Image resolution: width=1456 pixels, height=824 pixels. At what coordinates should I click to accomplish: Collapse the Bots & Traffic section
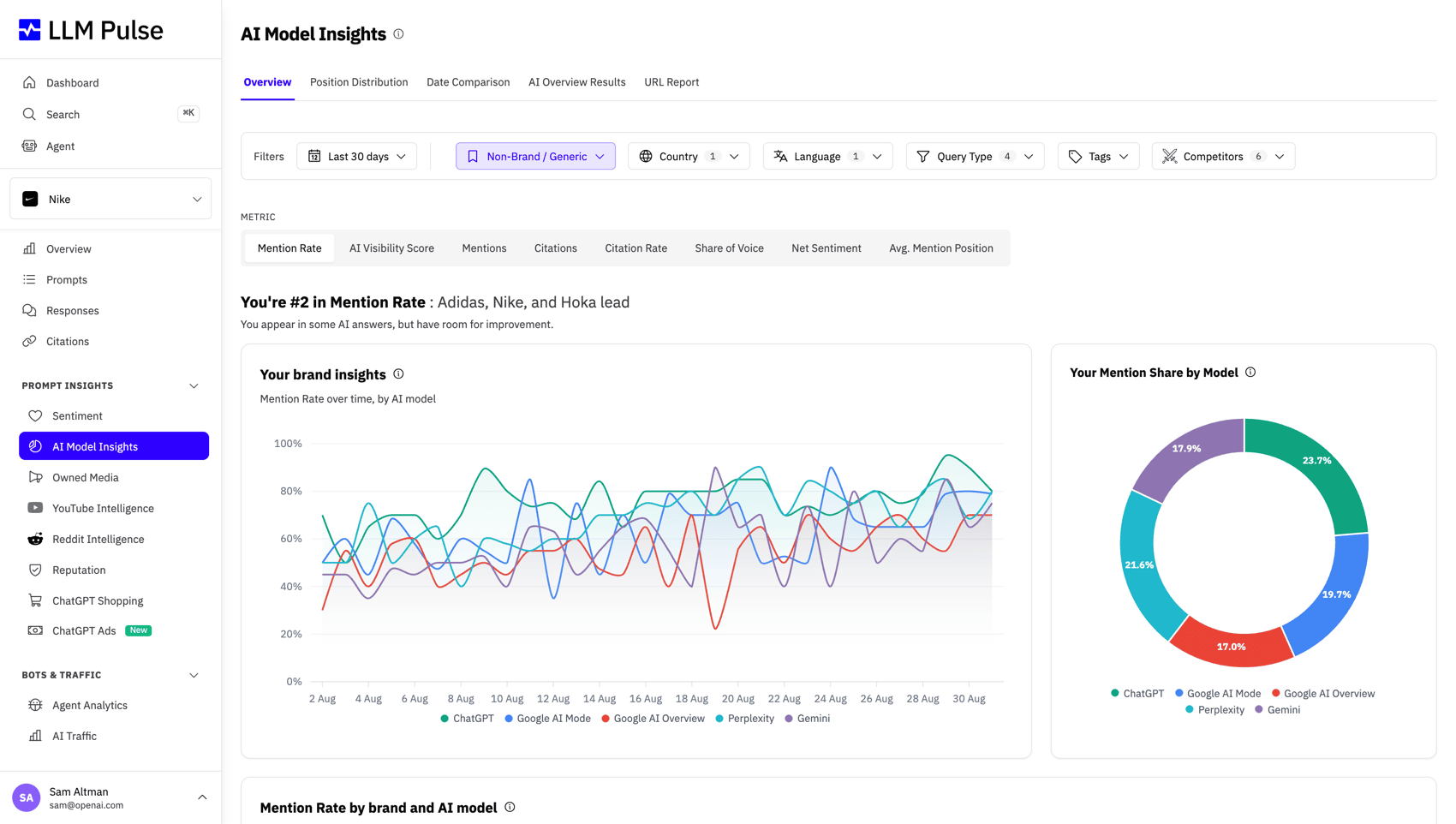tap(194, 676)
